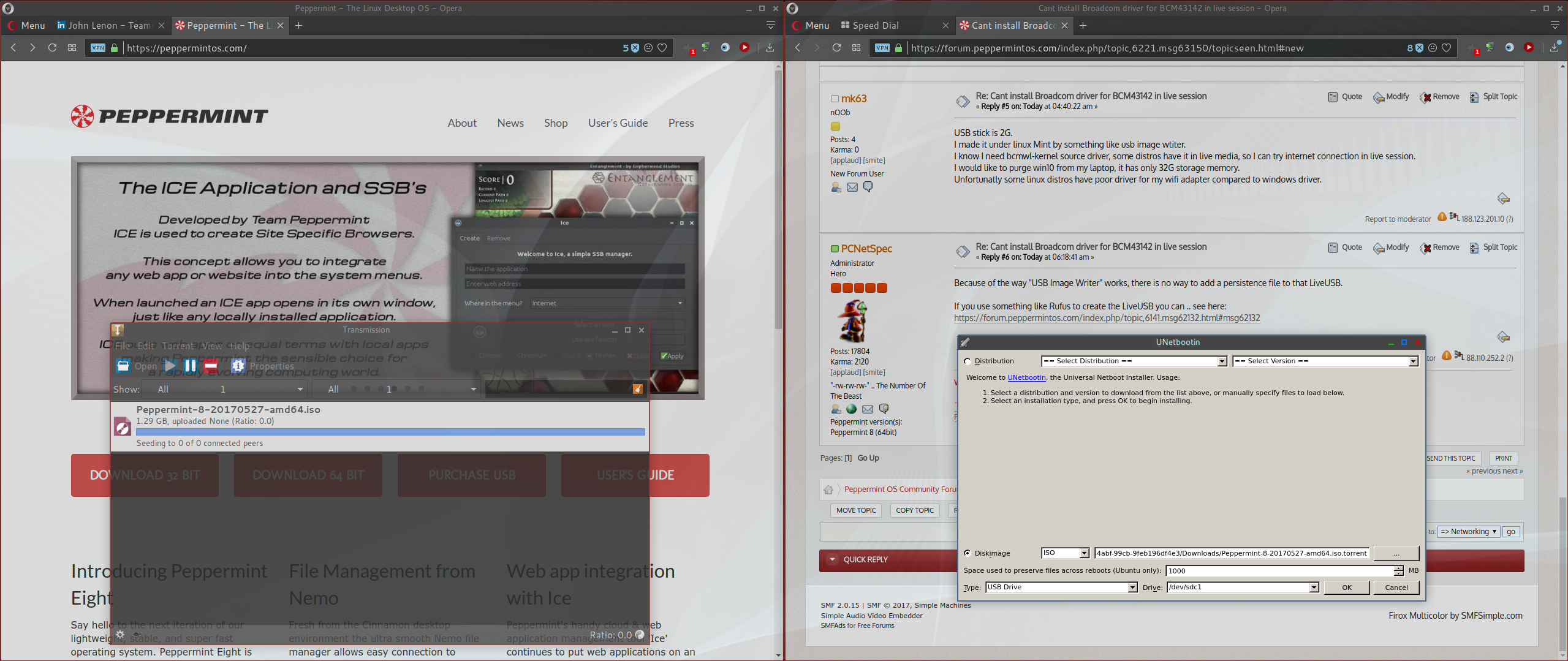Start torrent with Transmission play button

click(x=170, y=366)
